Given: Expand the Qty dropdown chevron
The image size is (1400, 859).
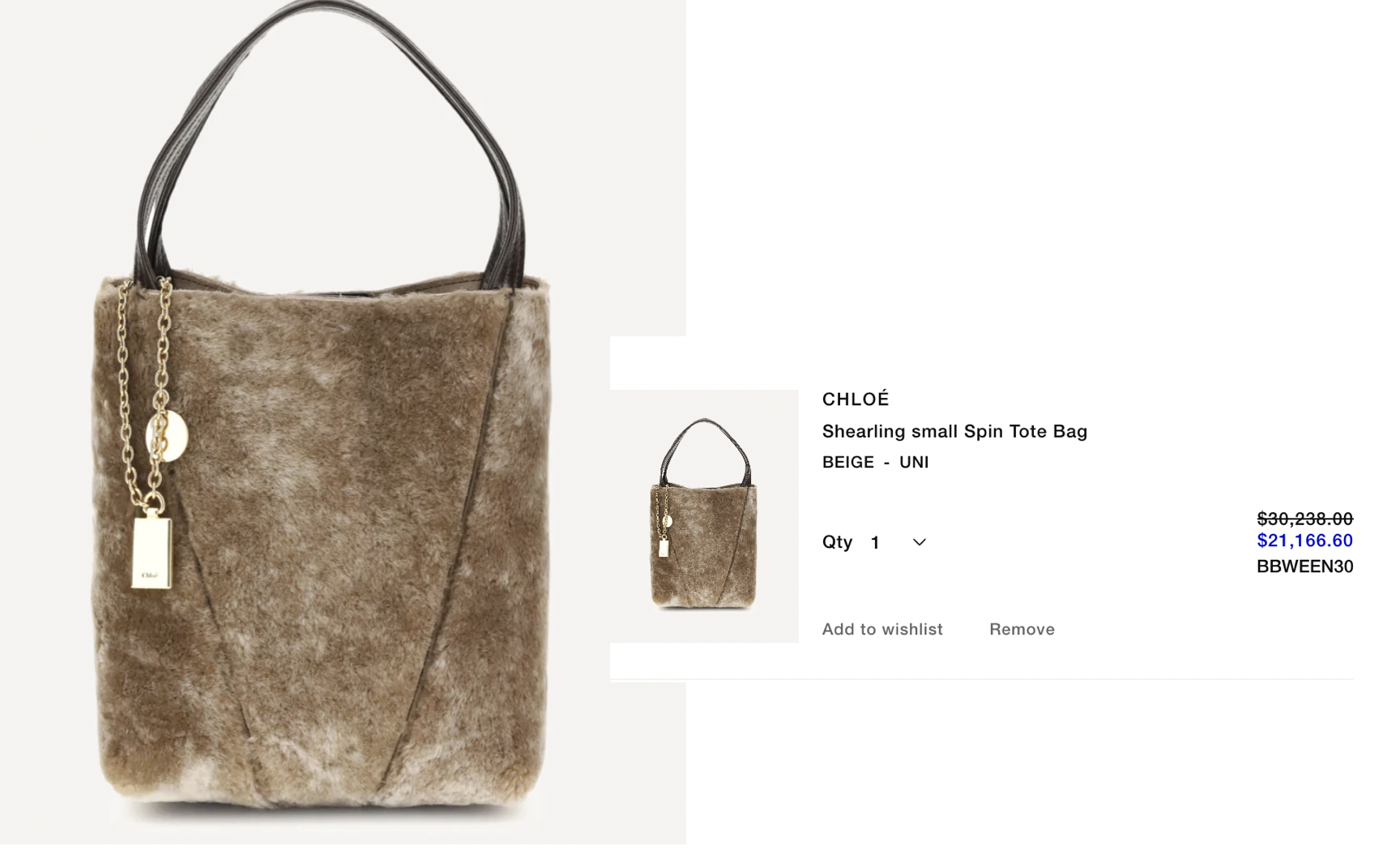Looking at the screenshot, I should [919, 542].
